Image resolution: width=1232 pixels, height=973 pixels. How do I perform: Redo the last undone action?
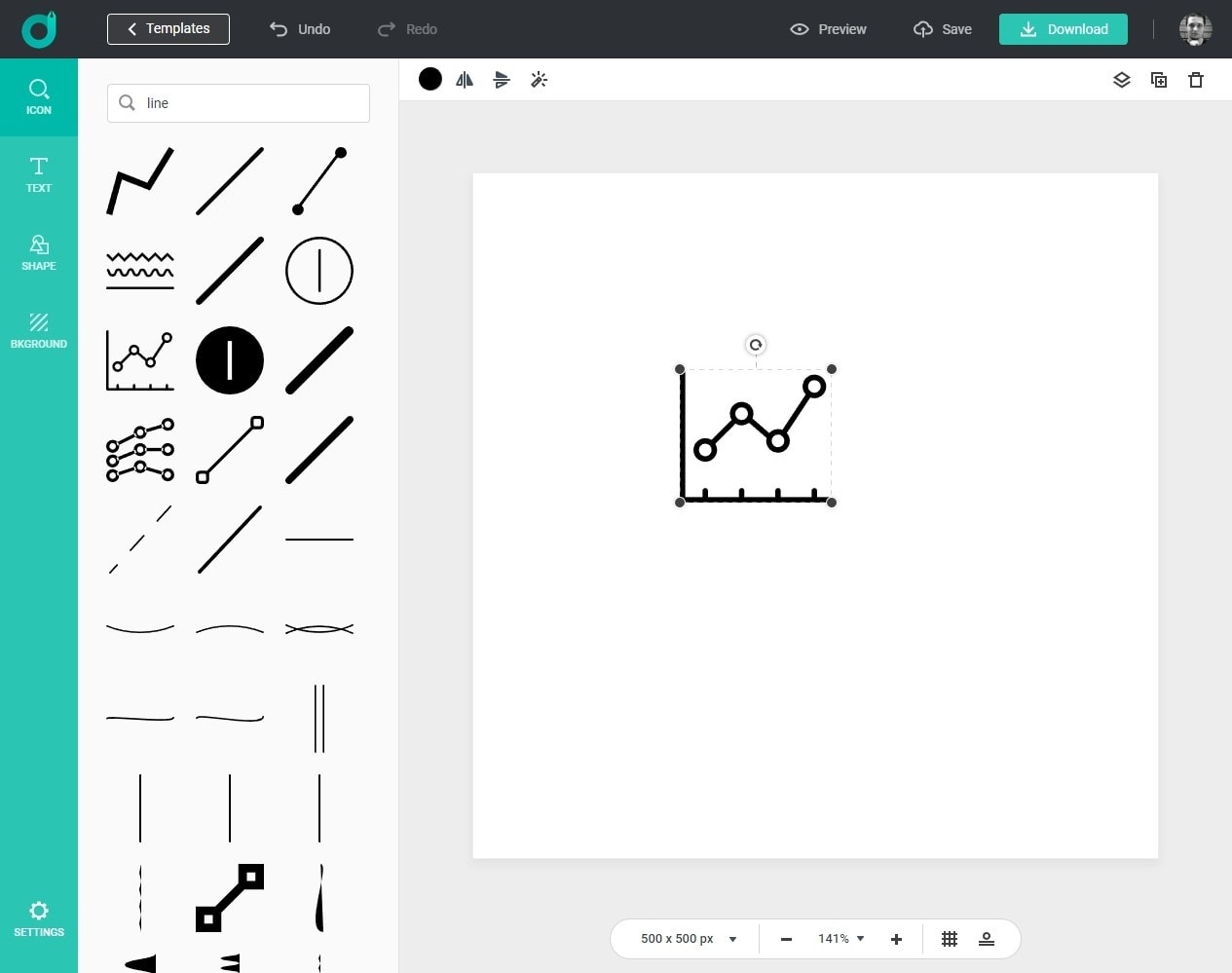click(x=407, y=29)
